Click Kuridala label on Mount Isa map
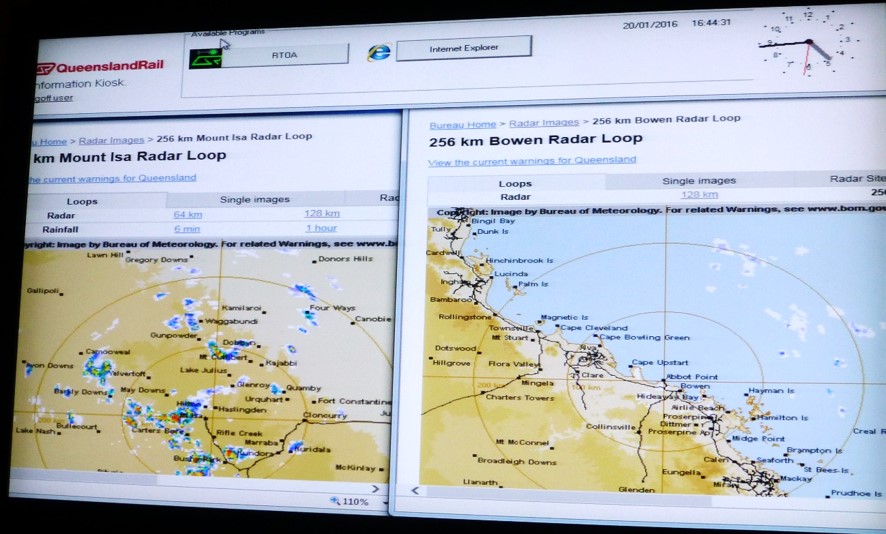886x534 pixels. 312,450
